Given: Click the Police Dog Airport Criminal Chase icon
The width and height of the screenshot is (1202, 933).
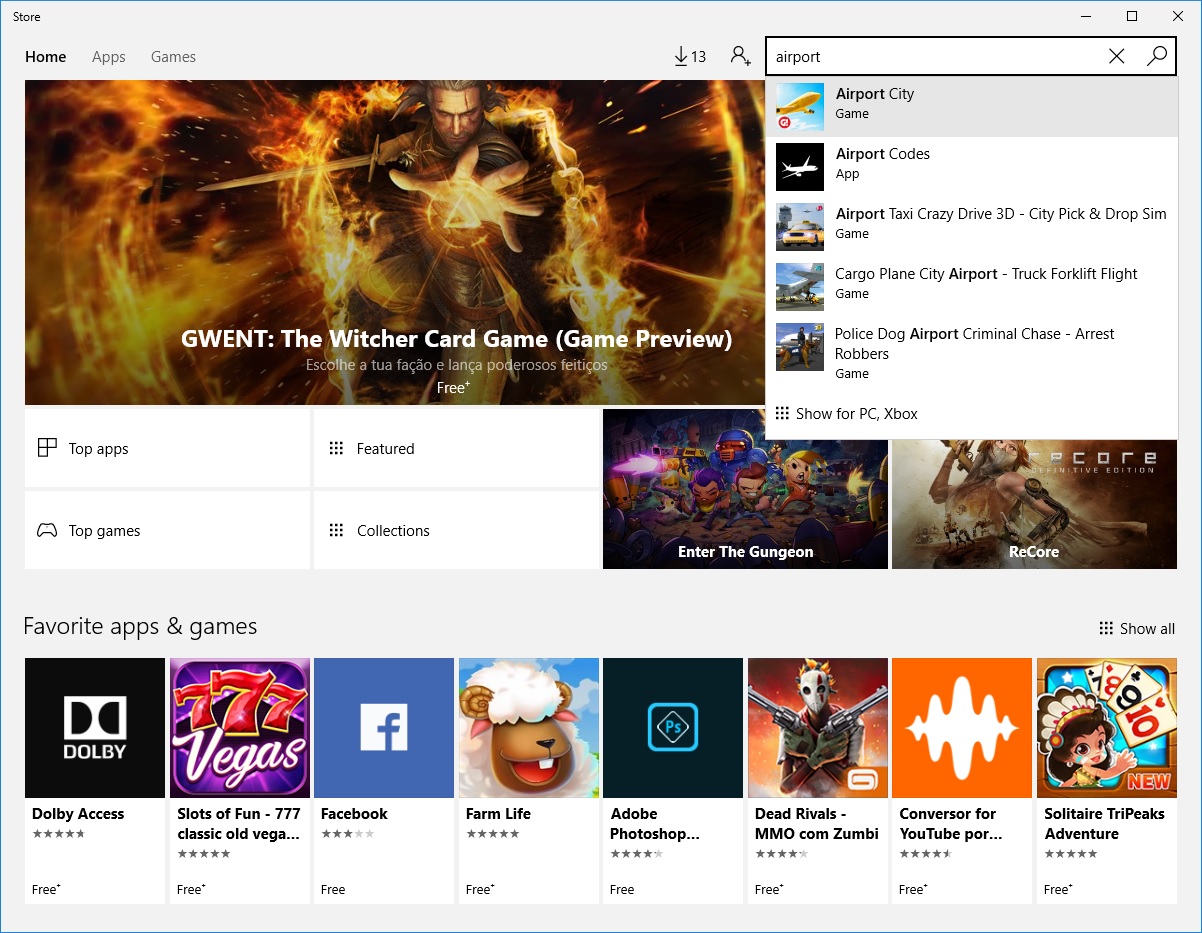Looking at the screenshot, I should [x=800, y=346].
